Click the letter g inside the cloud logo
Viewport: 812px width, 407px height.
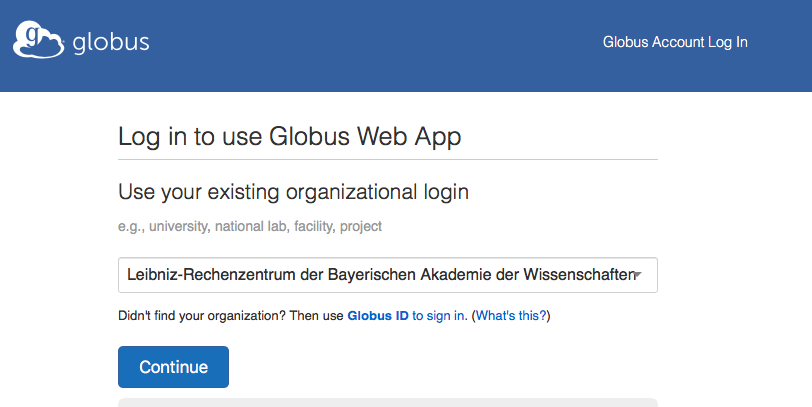click(35, 38)
